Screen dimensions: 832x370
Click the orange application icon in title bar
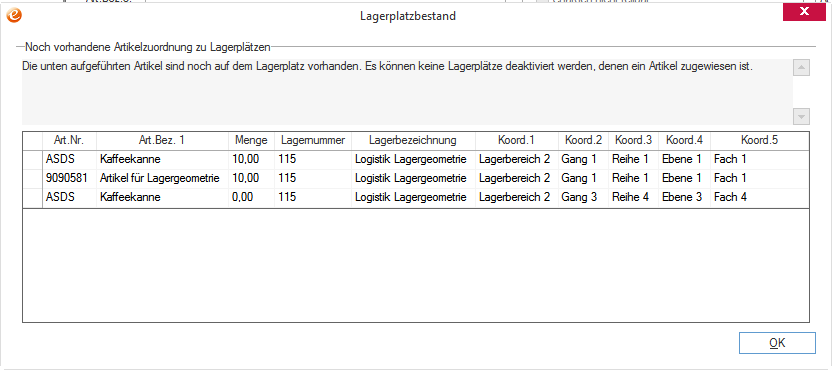click(x=14, y=15)
